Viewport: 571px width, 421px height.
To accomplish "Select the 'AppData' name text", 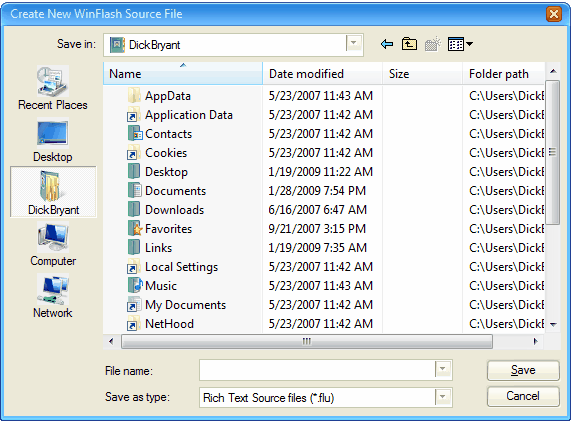I will [168, 96].
